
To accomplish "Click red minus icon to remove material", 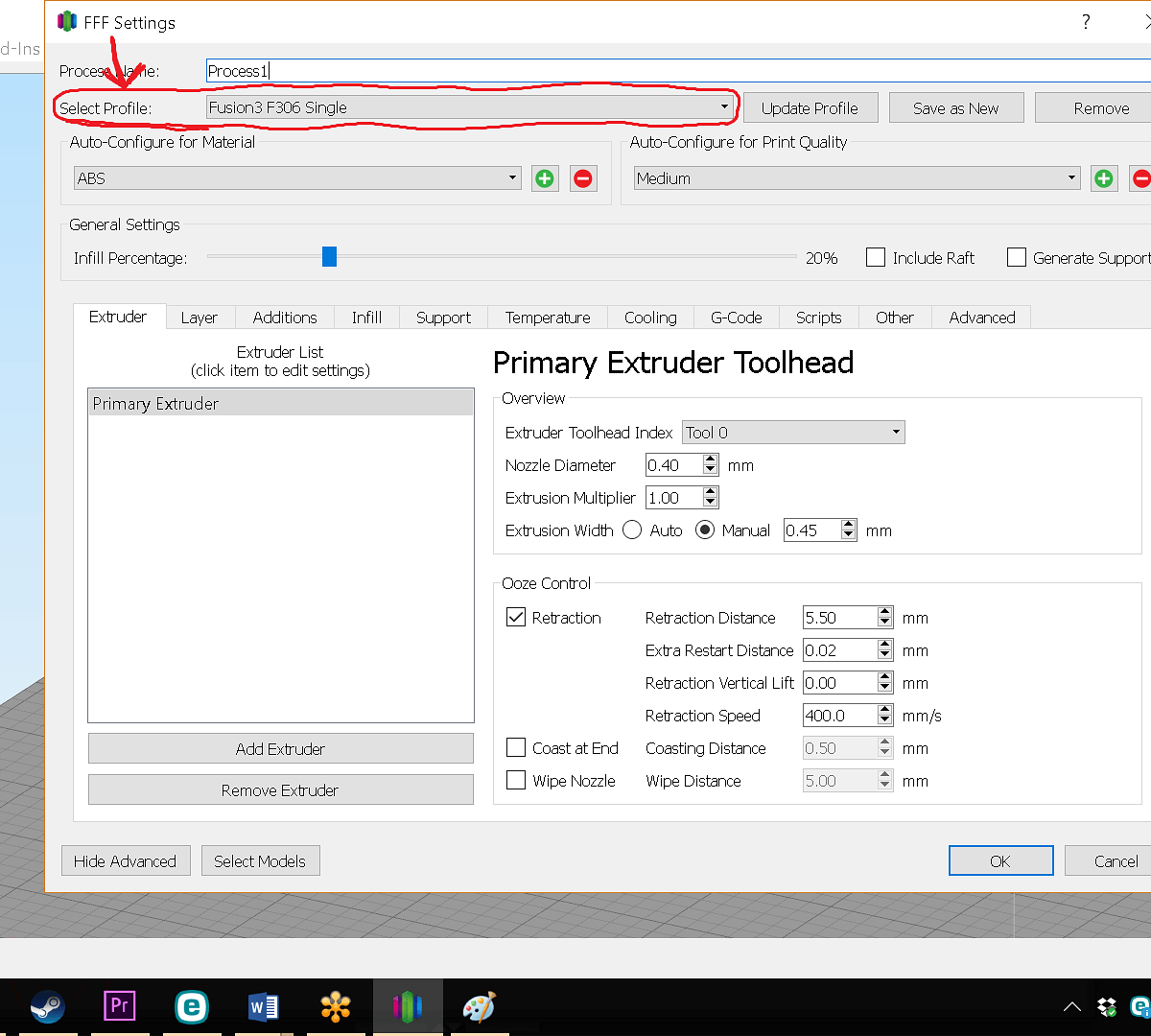I will 583,178.
